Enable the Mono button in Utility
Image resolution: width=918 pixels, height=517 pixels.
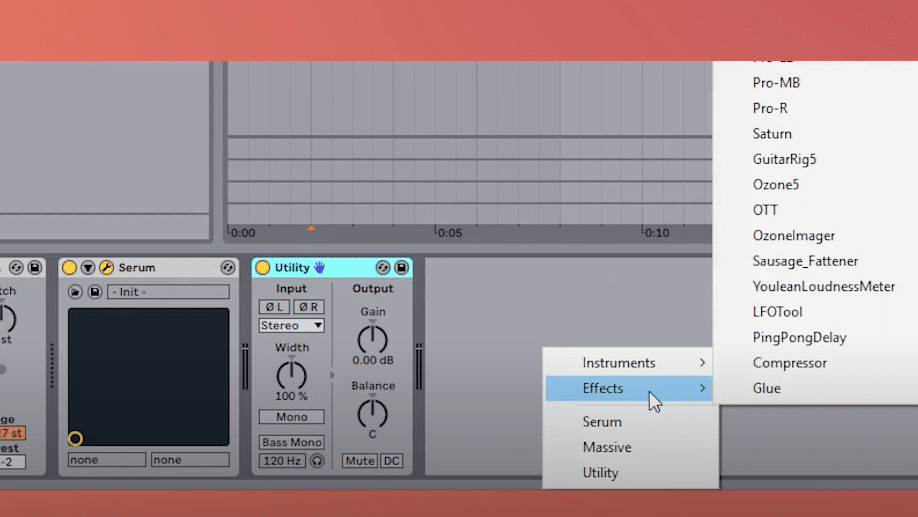(292, 417)
